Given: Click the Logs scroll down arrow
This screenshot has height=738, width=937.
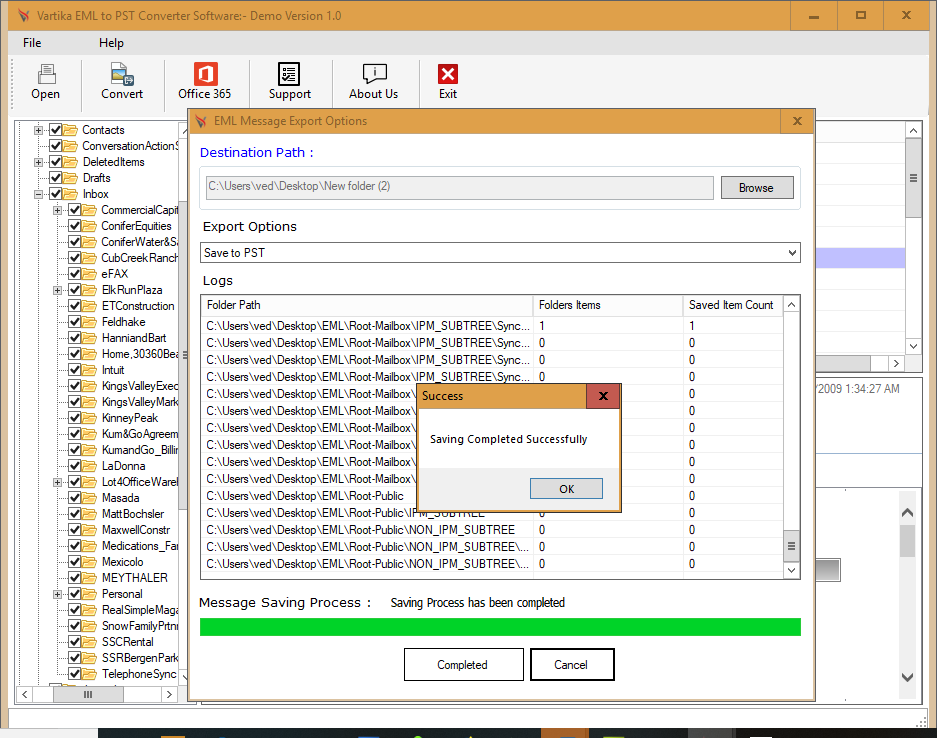Looking at the screenshot, I should [x=791, y=570].
